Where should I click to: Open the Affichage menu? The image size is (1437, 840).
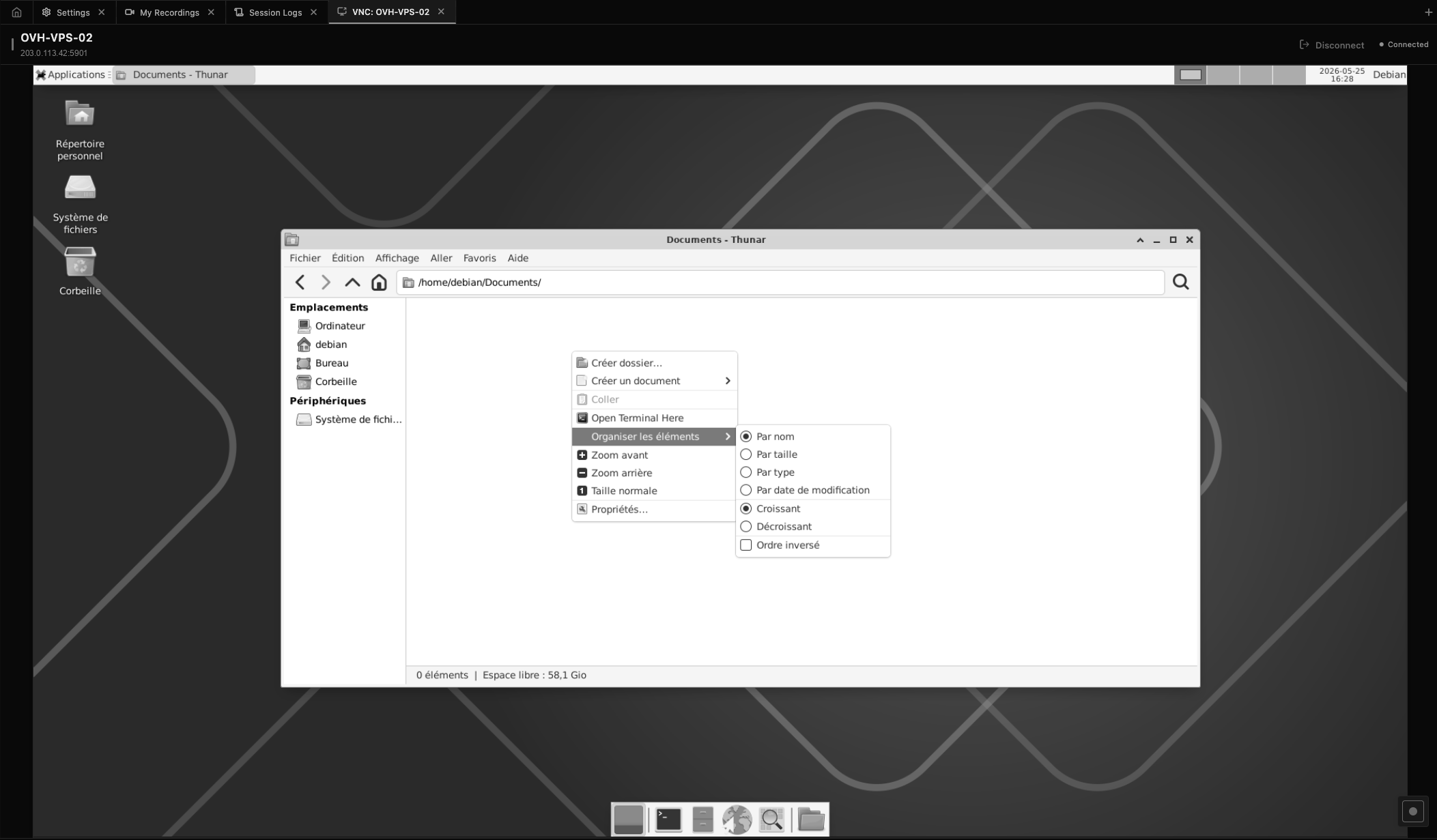pos(397,258)
